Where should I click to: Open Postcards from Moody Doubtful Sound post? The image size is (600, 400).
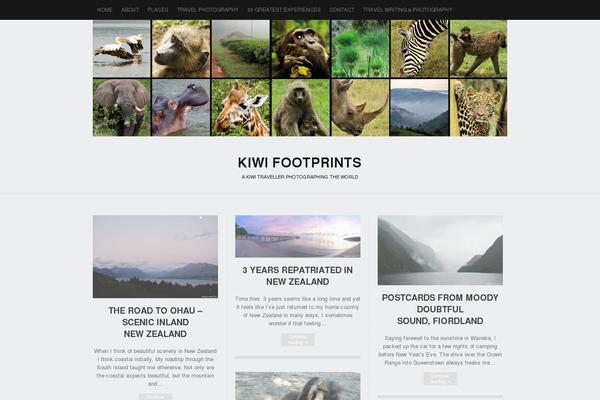coord(440,309)
